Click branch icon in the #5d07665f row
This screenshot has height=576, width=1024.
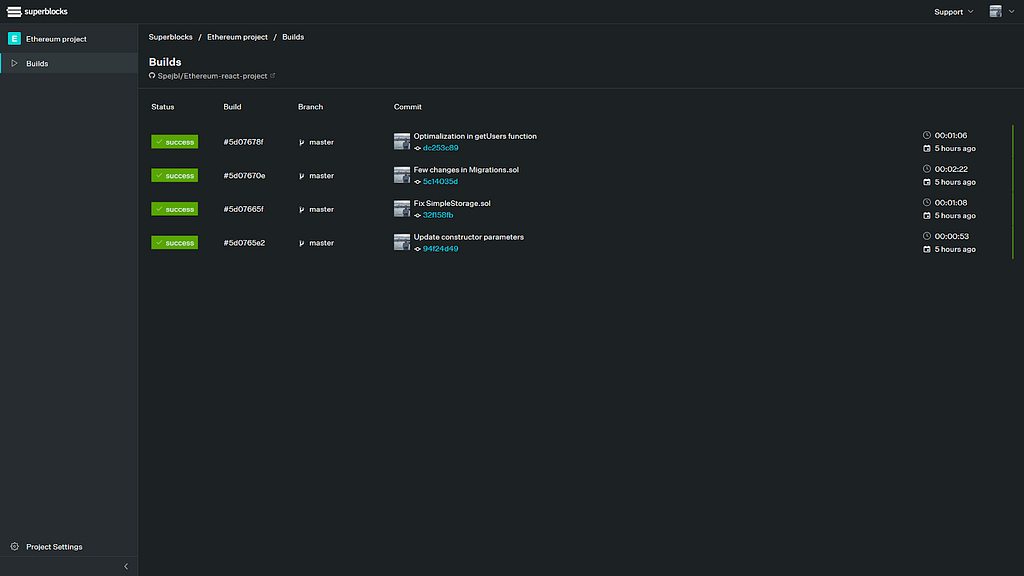coord(302,210)
